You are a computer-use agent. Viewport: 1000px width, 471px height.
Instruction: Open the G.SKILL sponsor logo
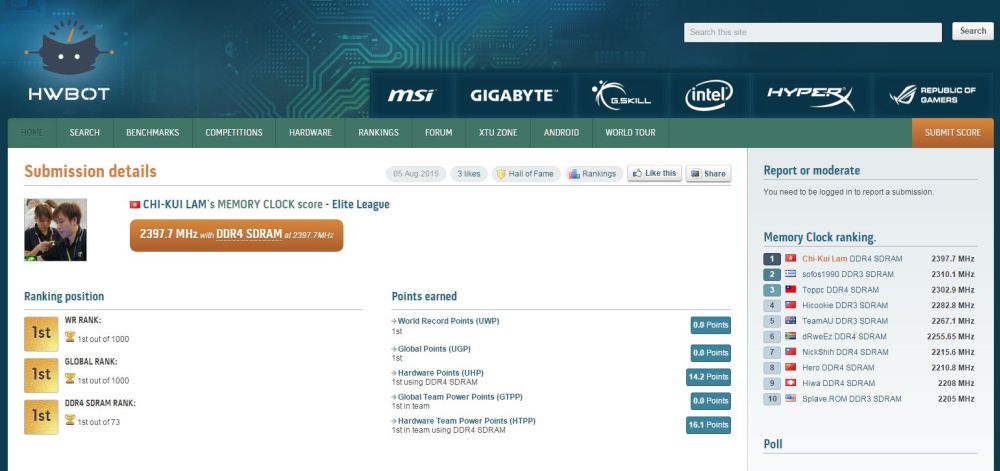tap(620, 95)
